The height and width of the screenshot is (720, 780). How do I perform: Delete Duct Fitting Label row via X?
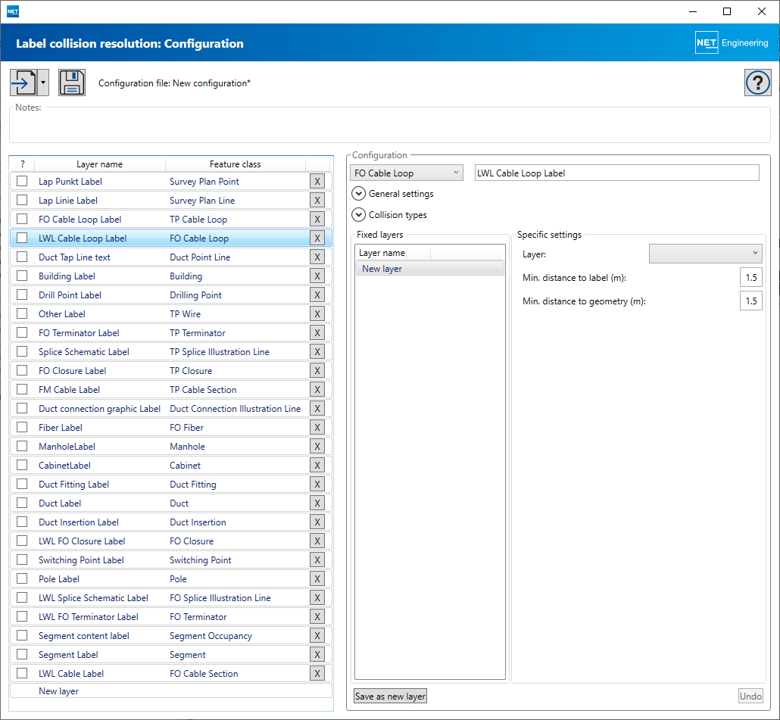[x=317, y=484]
